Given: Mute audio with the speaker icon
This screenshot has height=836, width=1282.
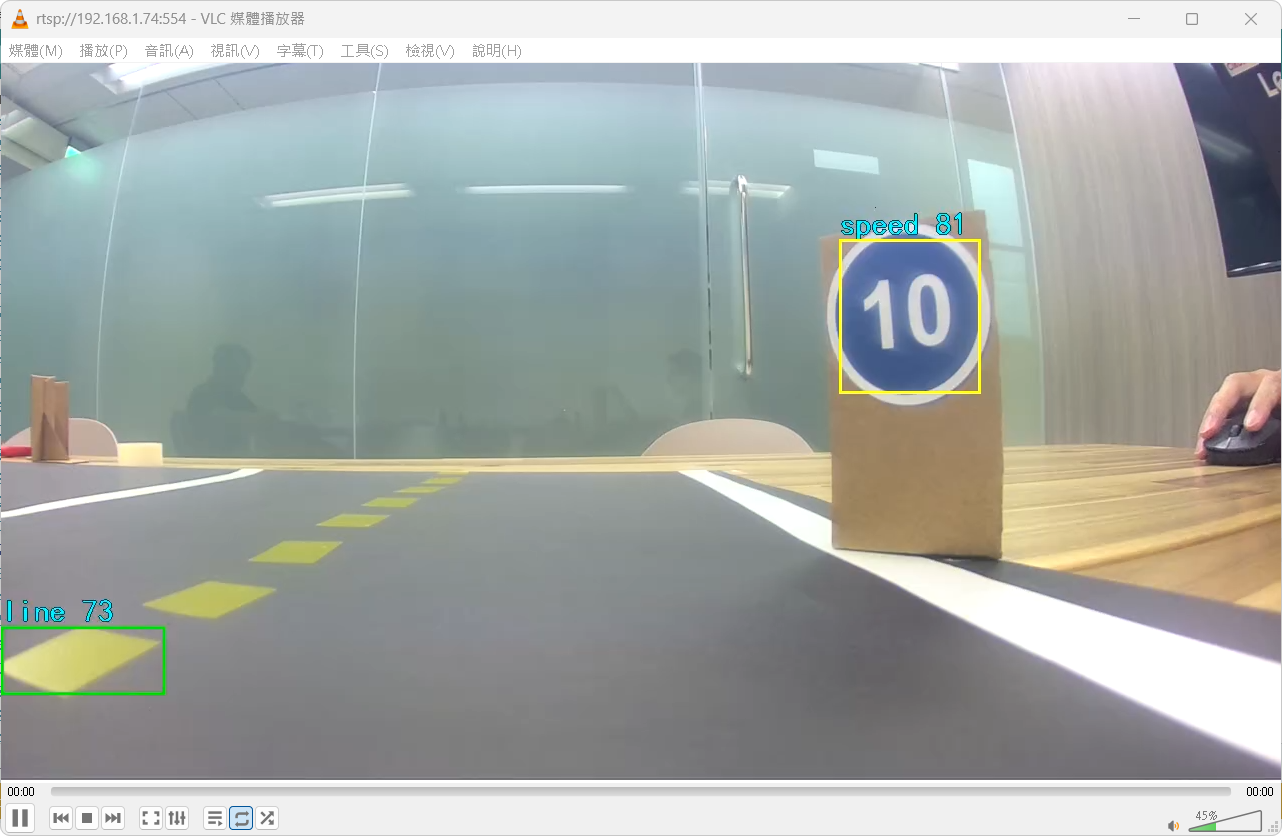Looking at the screenshot, I should tap(1173, 825).
